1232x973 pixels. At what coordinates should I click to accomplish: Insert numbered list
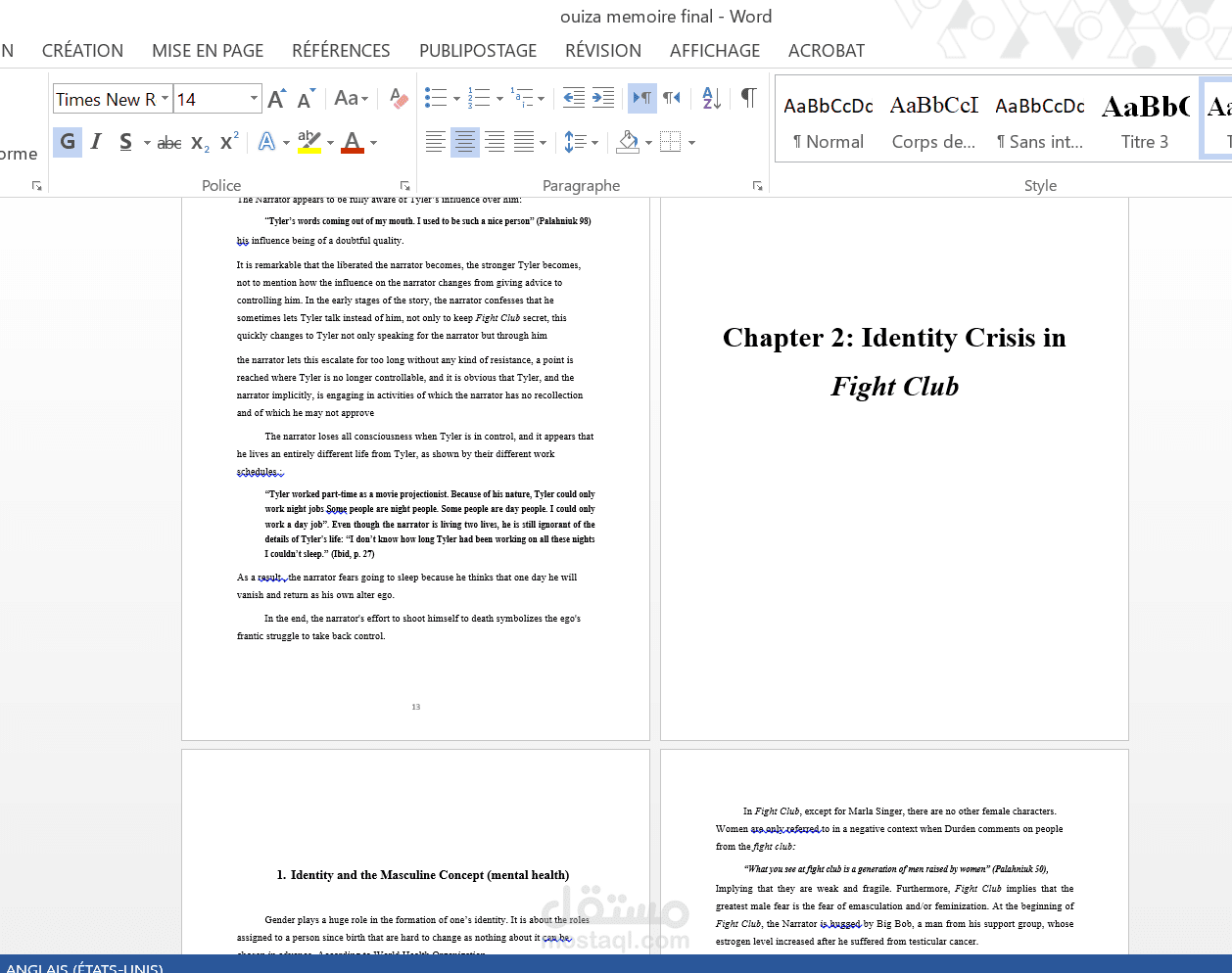pyautogui.click(x=479, y=98)
